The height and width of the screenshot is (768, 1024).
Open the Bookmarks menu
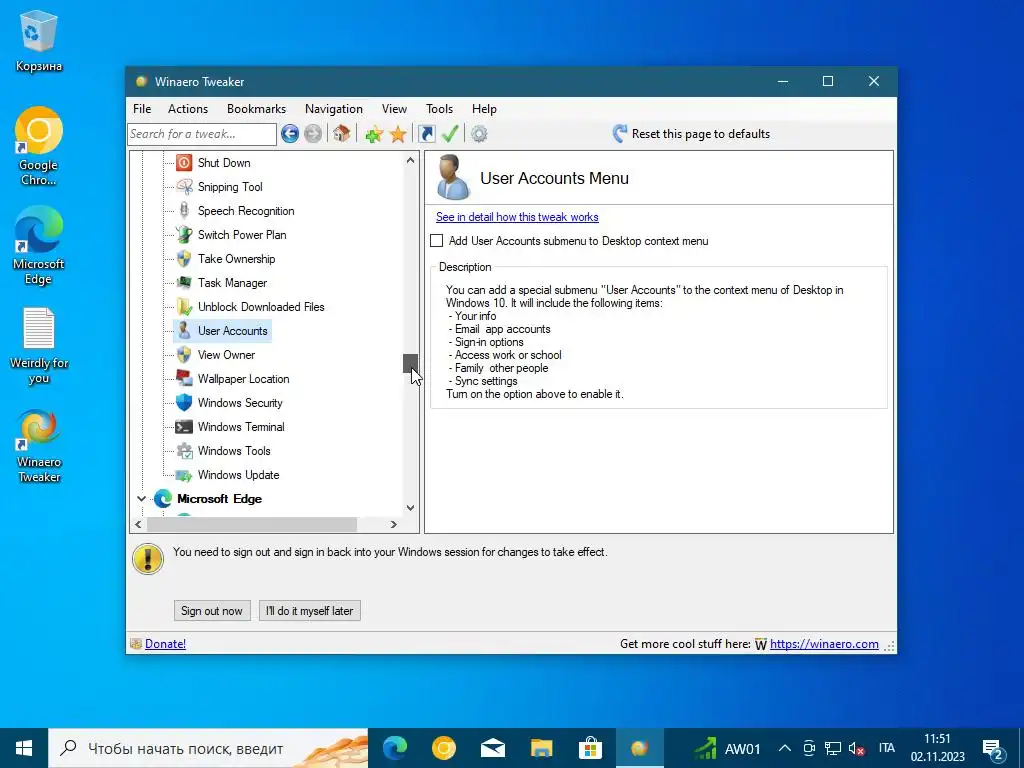pyautogui.click(x=257, y=109)
